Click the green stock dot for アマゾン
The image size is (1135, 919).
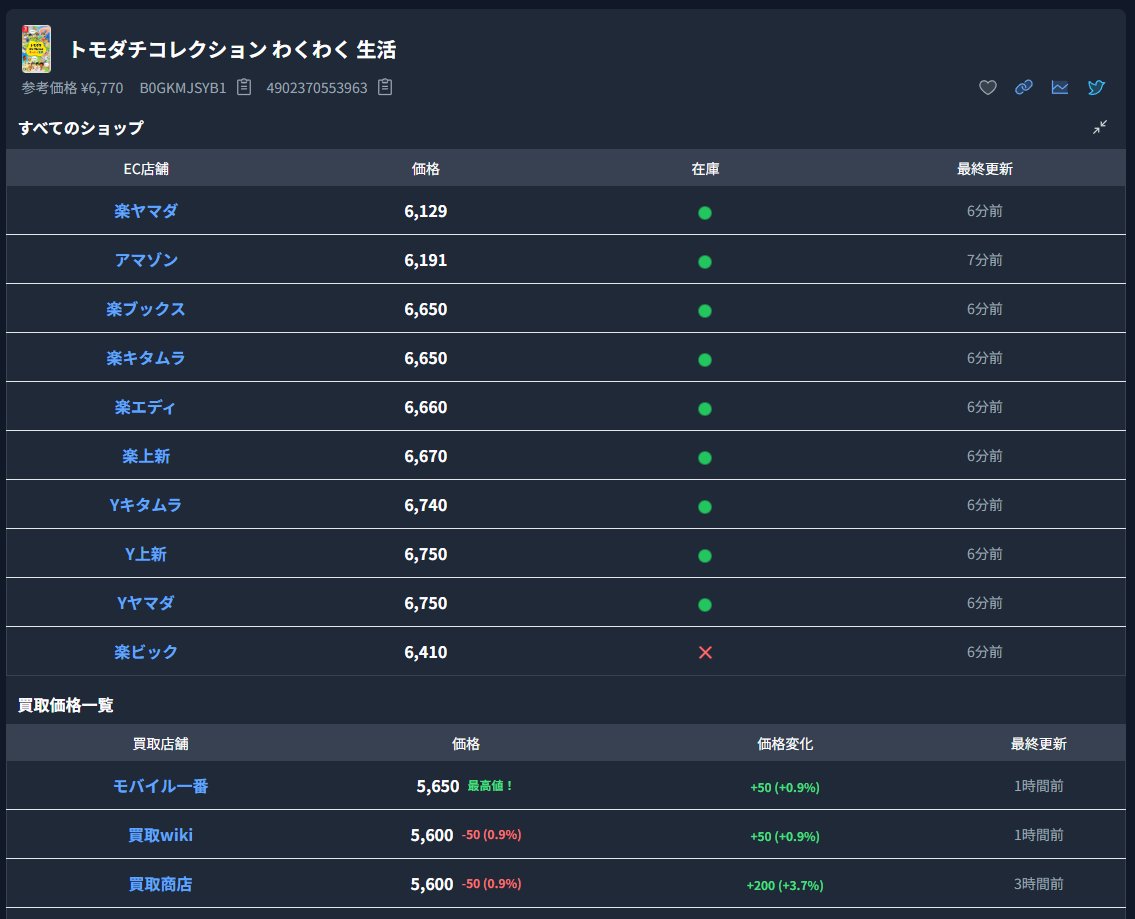(x=704, y=262)
